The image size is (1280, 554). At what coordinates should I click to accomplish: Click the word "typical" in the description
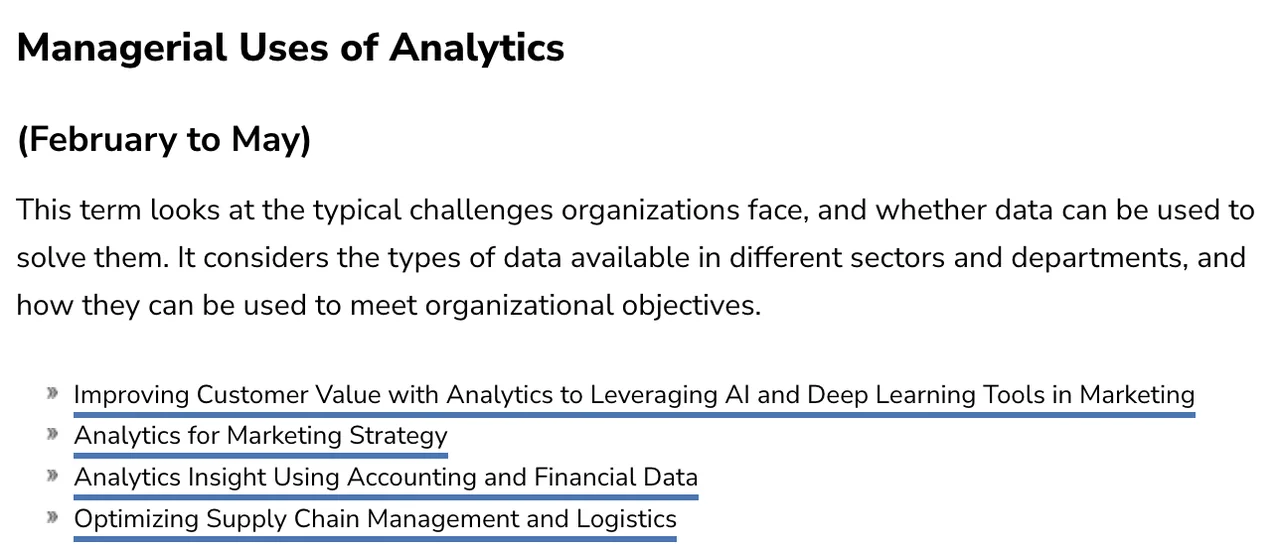pyautogui.click(x=356, y=211)
